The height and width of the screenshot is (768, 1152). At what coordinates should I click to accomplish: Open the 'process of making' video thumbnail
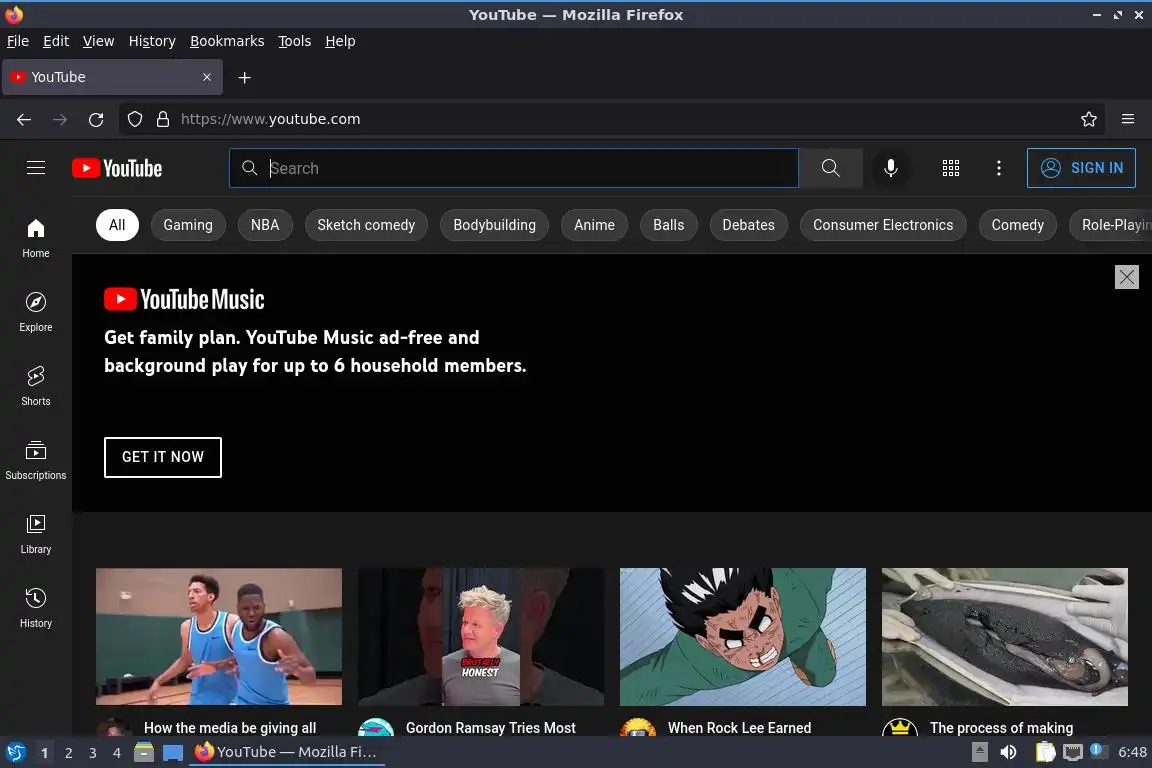coord(1004,636)
